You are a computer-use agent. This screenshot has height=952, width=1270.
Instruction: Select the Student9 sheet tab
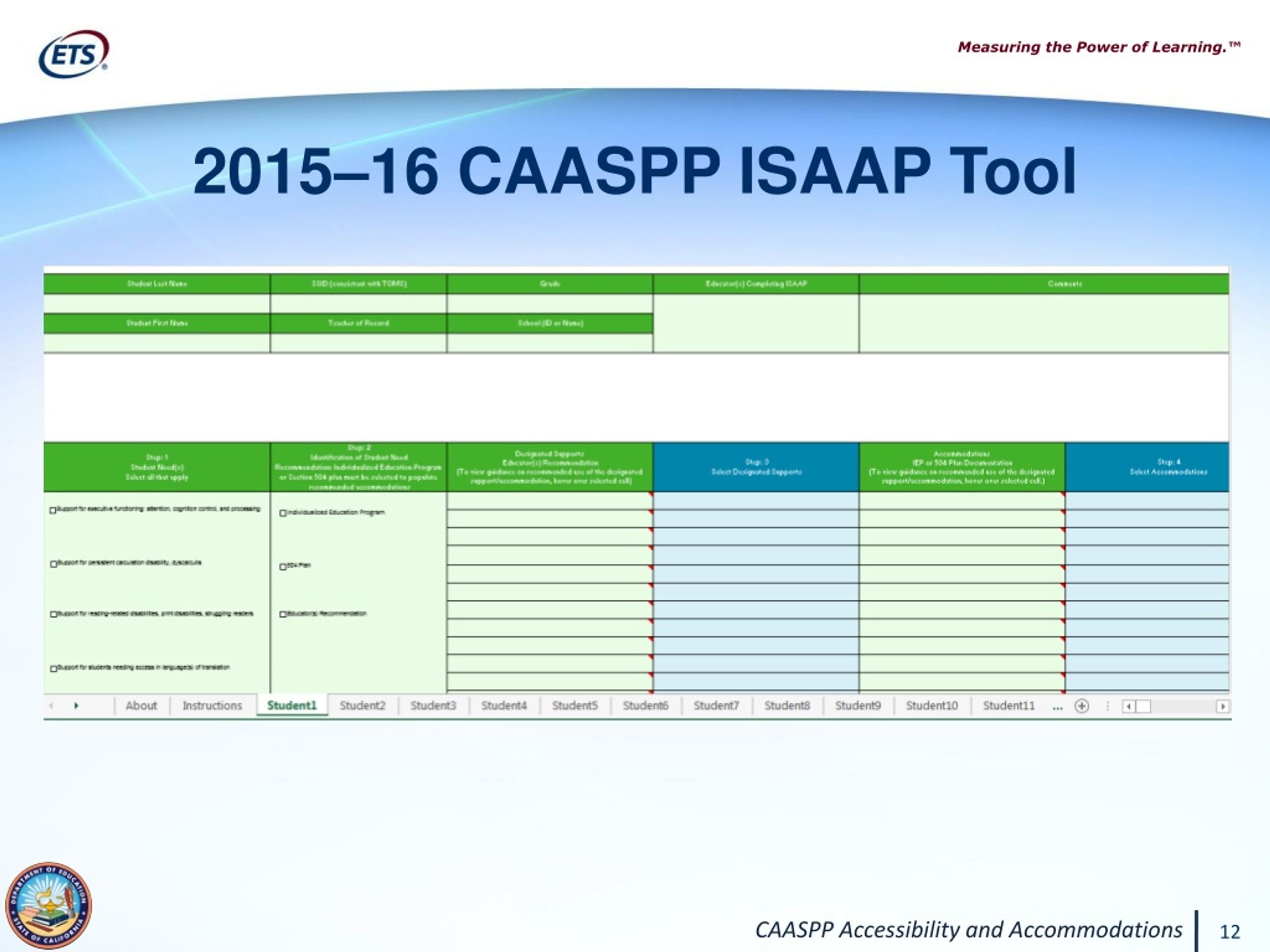click(858, 706)
